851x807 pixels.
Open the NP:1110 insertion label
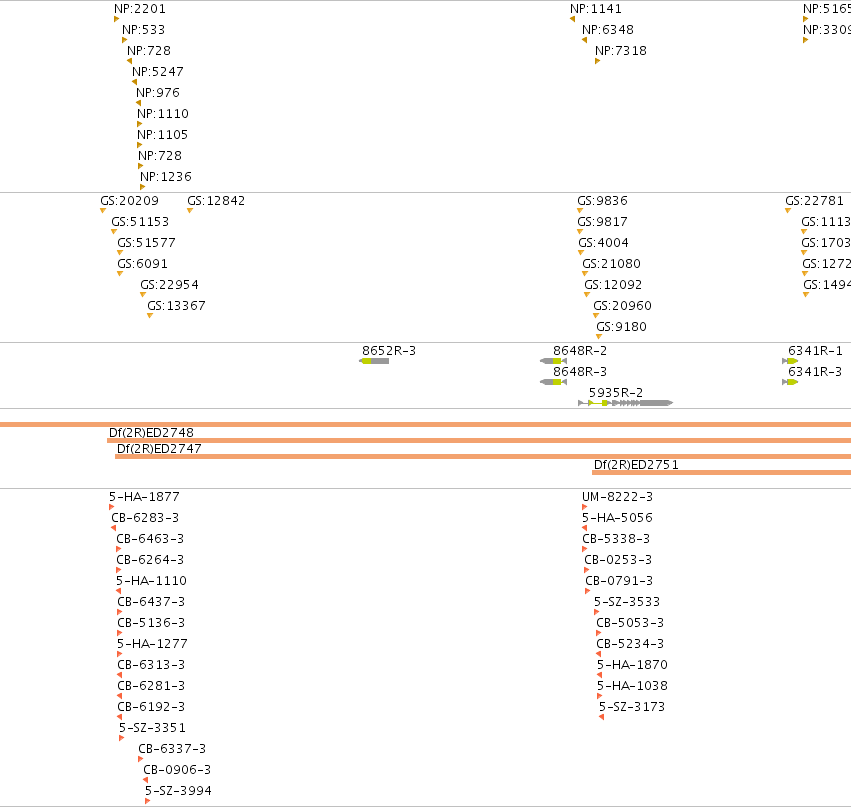[x=163, y=113]
